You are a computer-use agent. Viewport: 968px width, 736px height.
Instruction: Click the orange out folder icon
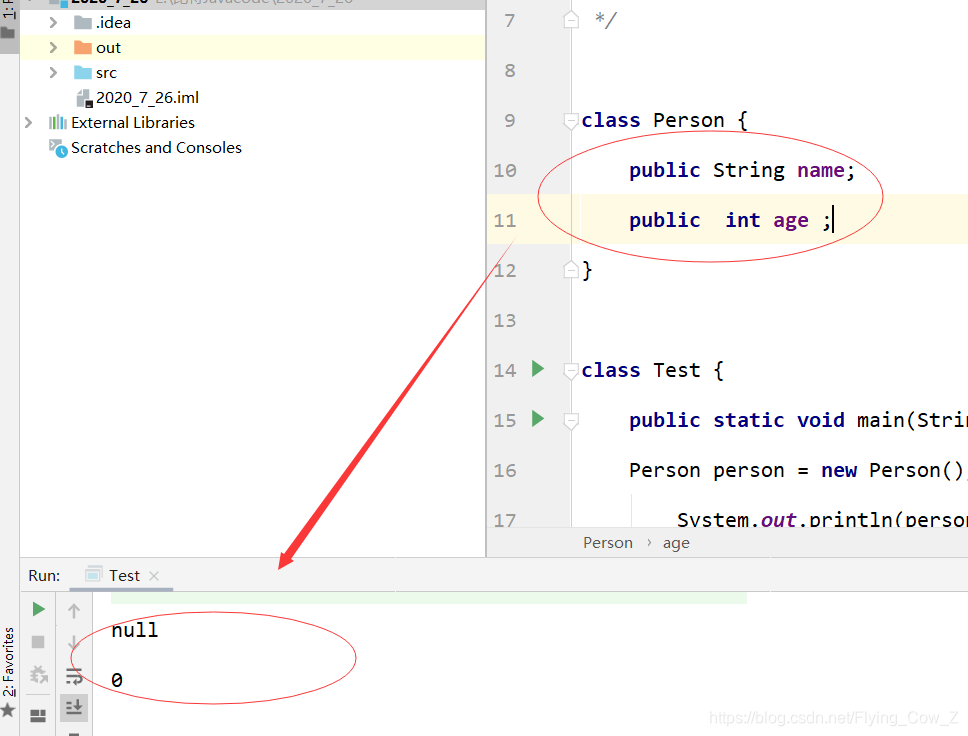(83, 48)
